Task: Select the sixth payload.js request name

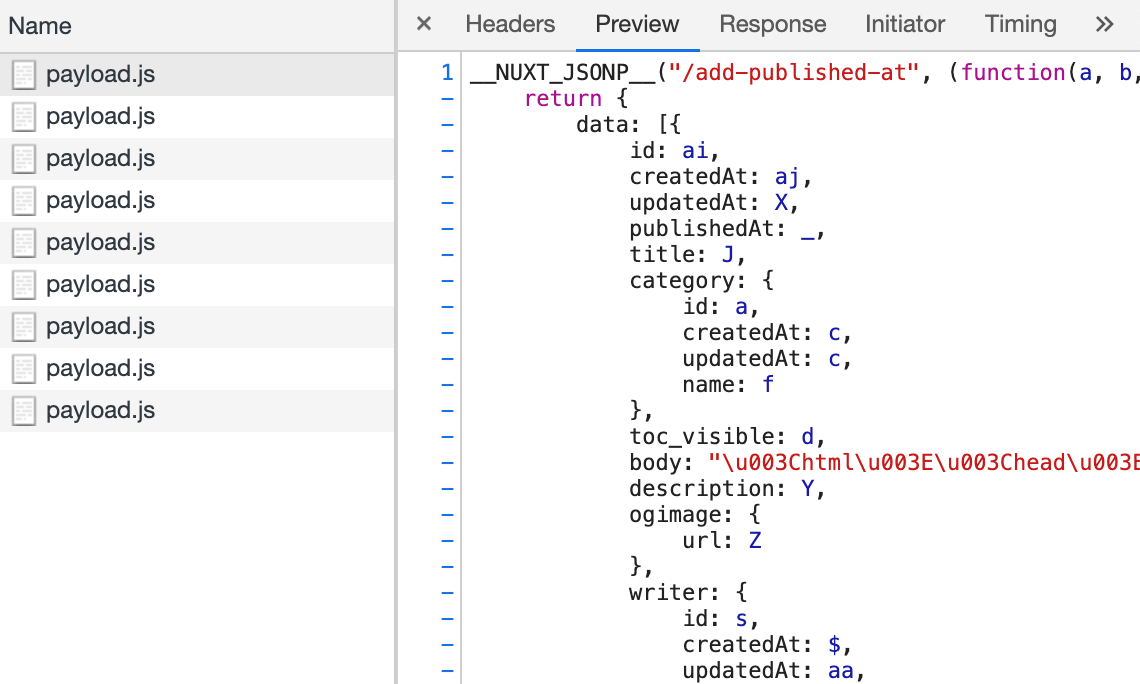Action: point(100,285)
